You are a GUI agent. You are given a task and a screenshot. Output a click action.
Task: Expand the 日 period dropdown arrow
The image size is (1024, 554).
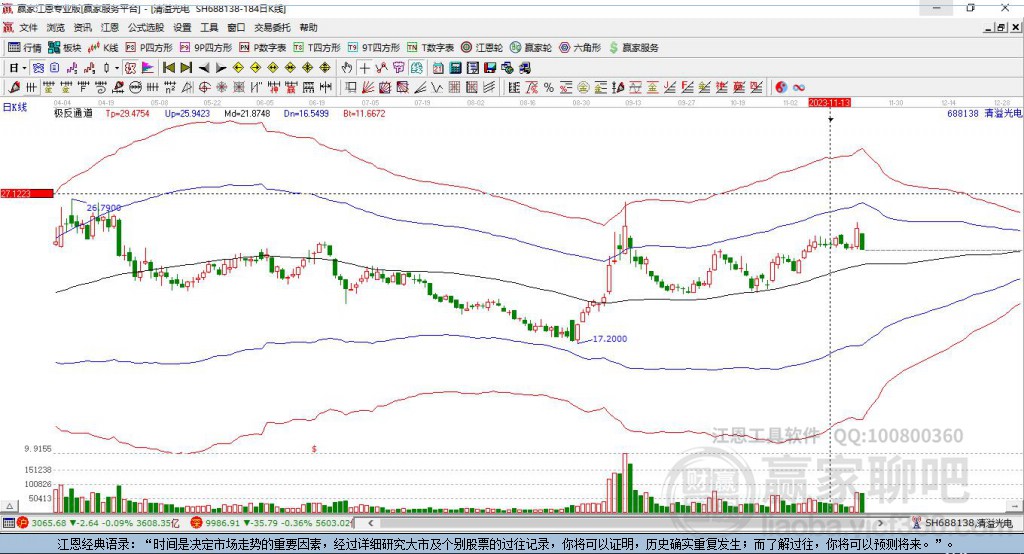(x=24, y=68)
